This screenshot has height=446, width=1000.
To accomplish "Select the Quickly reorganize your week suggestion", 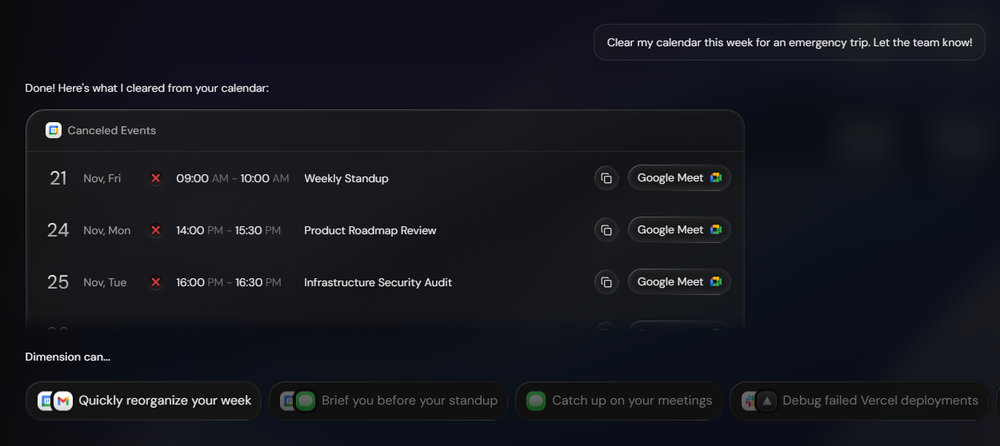I will pyautogui.click(x=165, y=401).
